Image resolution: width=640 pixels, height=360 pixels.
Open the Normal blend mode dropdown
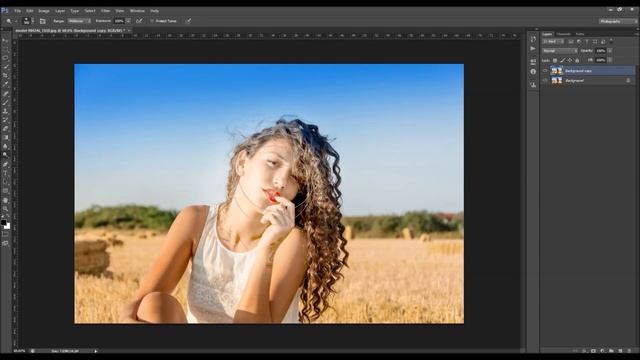point(560,51)
